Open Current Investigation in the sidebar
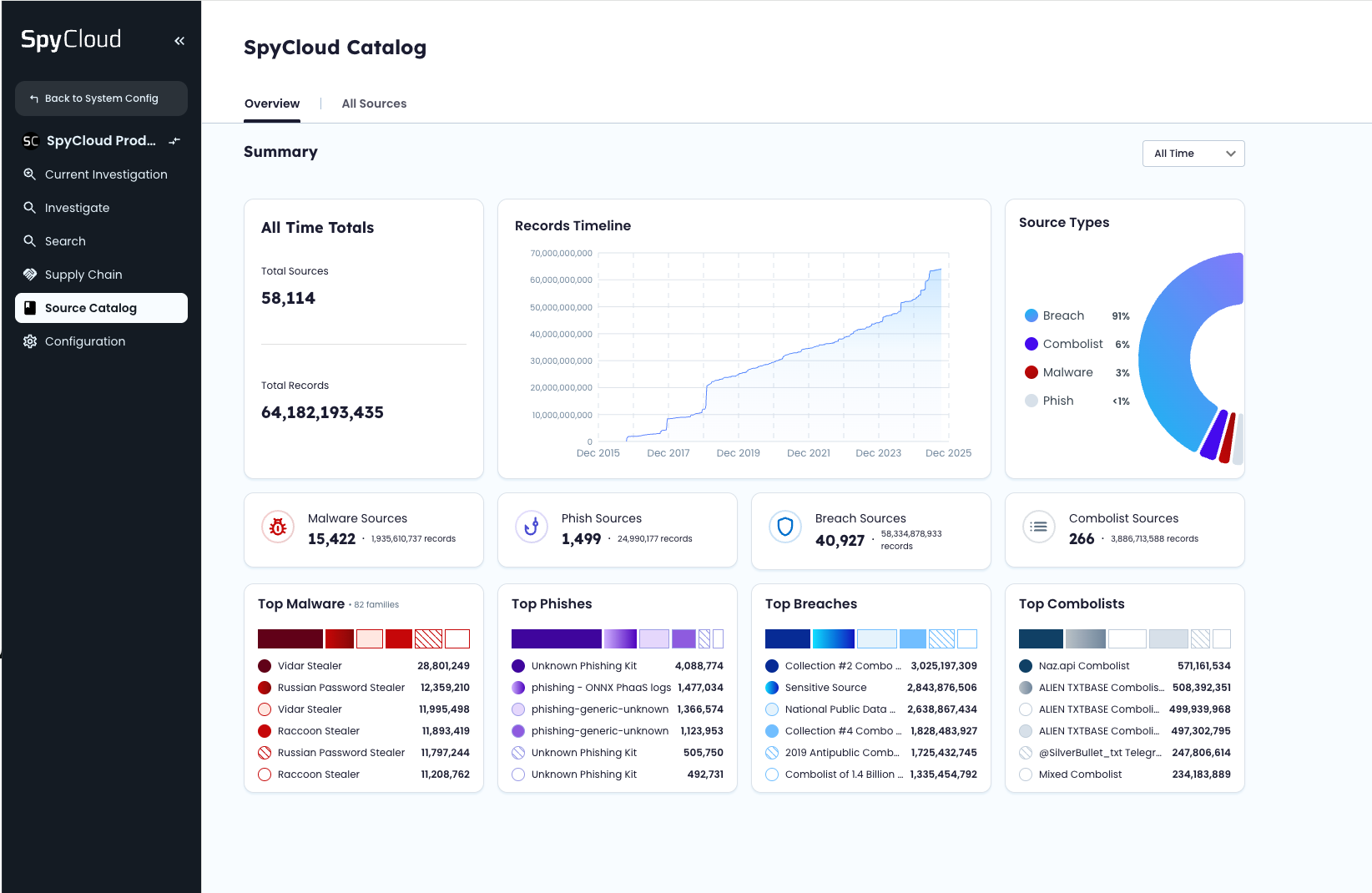The height and width of the screenshot is (893, 1372). (x=101, y=174)
